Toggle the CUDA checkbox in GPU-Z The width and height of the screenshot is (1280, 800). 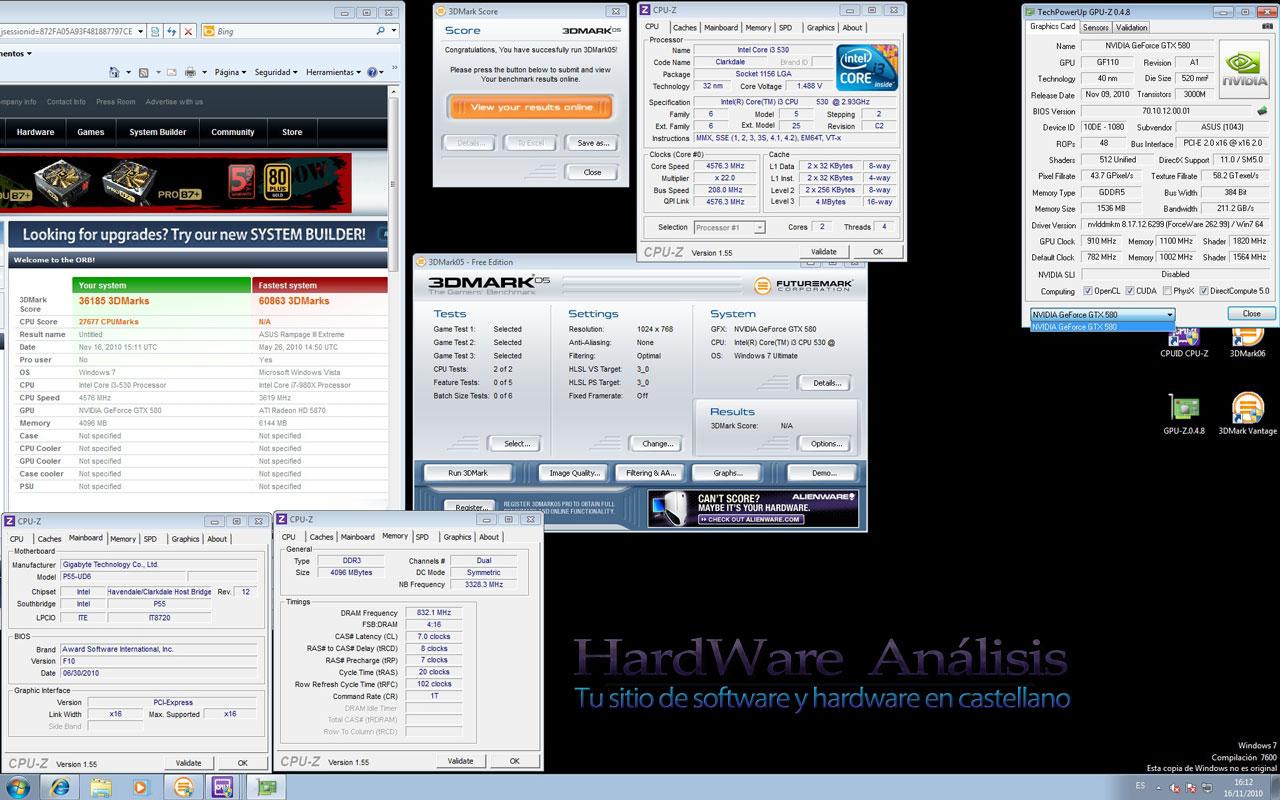click(1130, 291)
